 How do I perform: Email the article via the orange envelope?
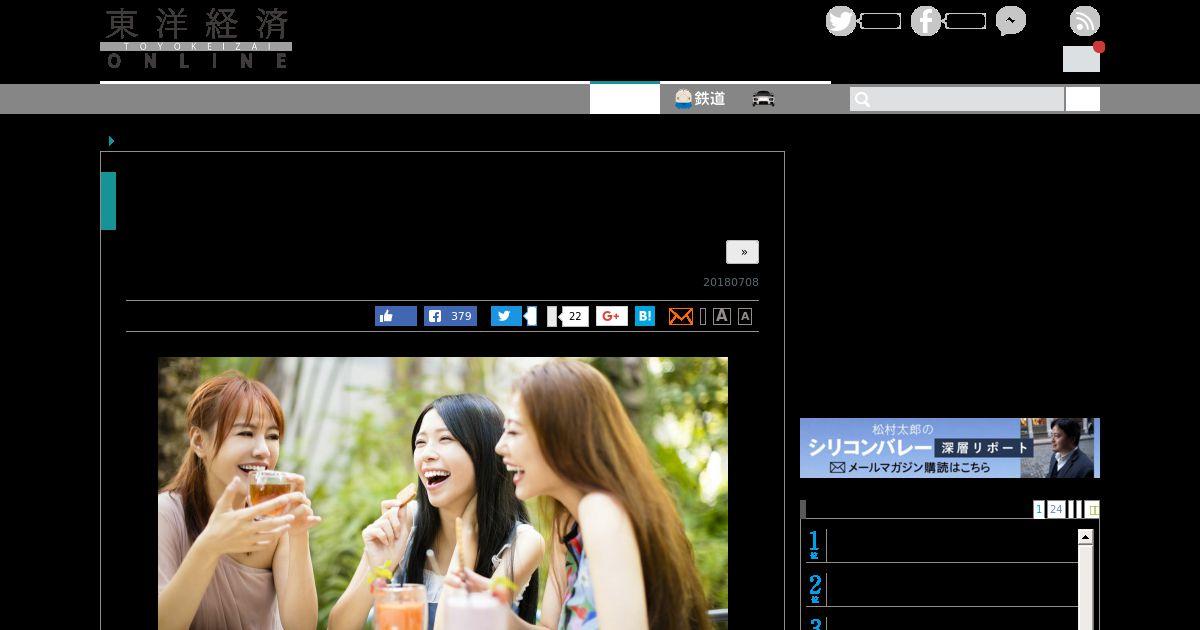click(681, 316)
